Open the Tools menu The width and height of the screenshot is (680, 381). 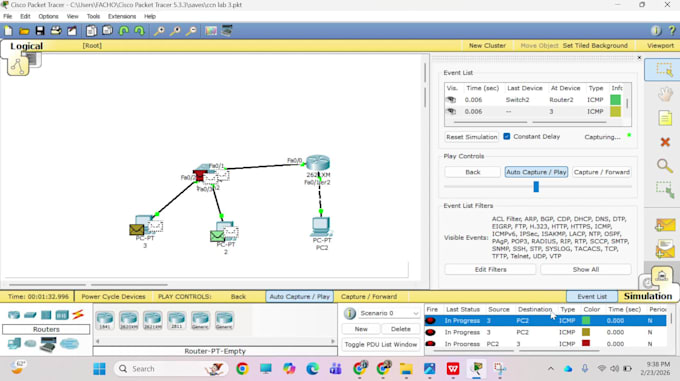click(93, 16)
